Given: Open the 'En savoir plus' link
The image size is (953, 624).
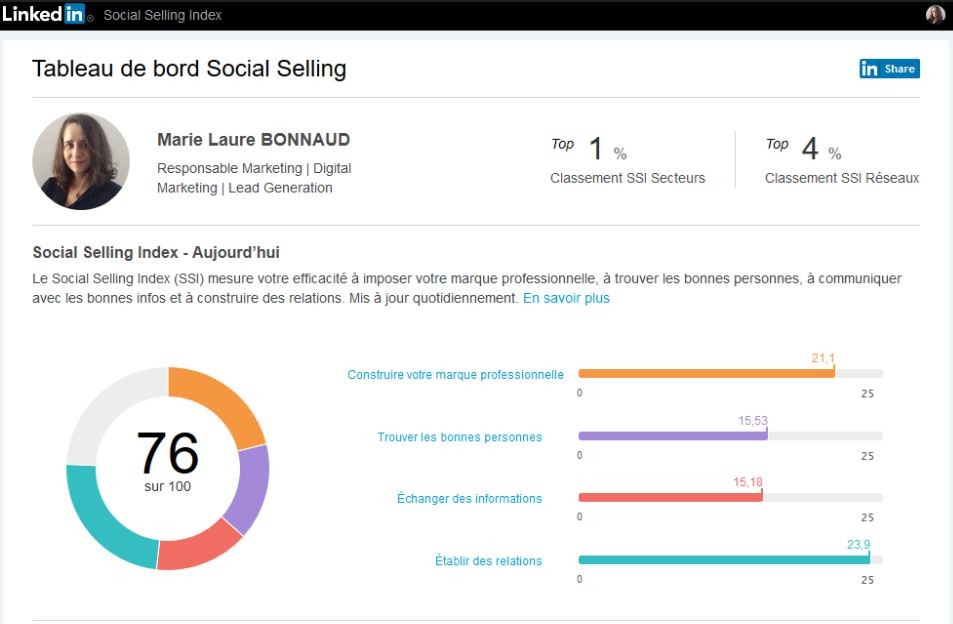Looking at the screenshot, I should 566,298.
